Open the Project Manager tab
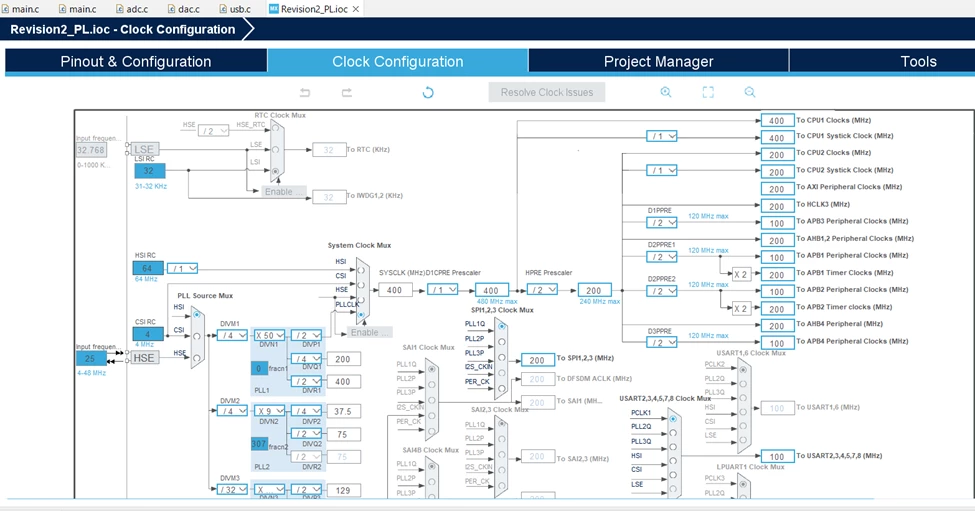Image resolution: width=975 pixels, height=511 pixels. click(658, 62)
